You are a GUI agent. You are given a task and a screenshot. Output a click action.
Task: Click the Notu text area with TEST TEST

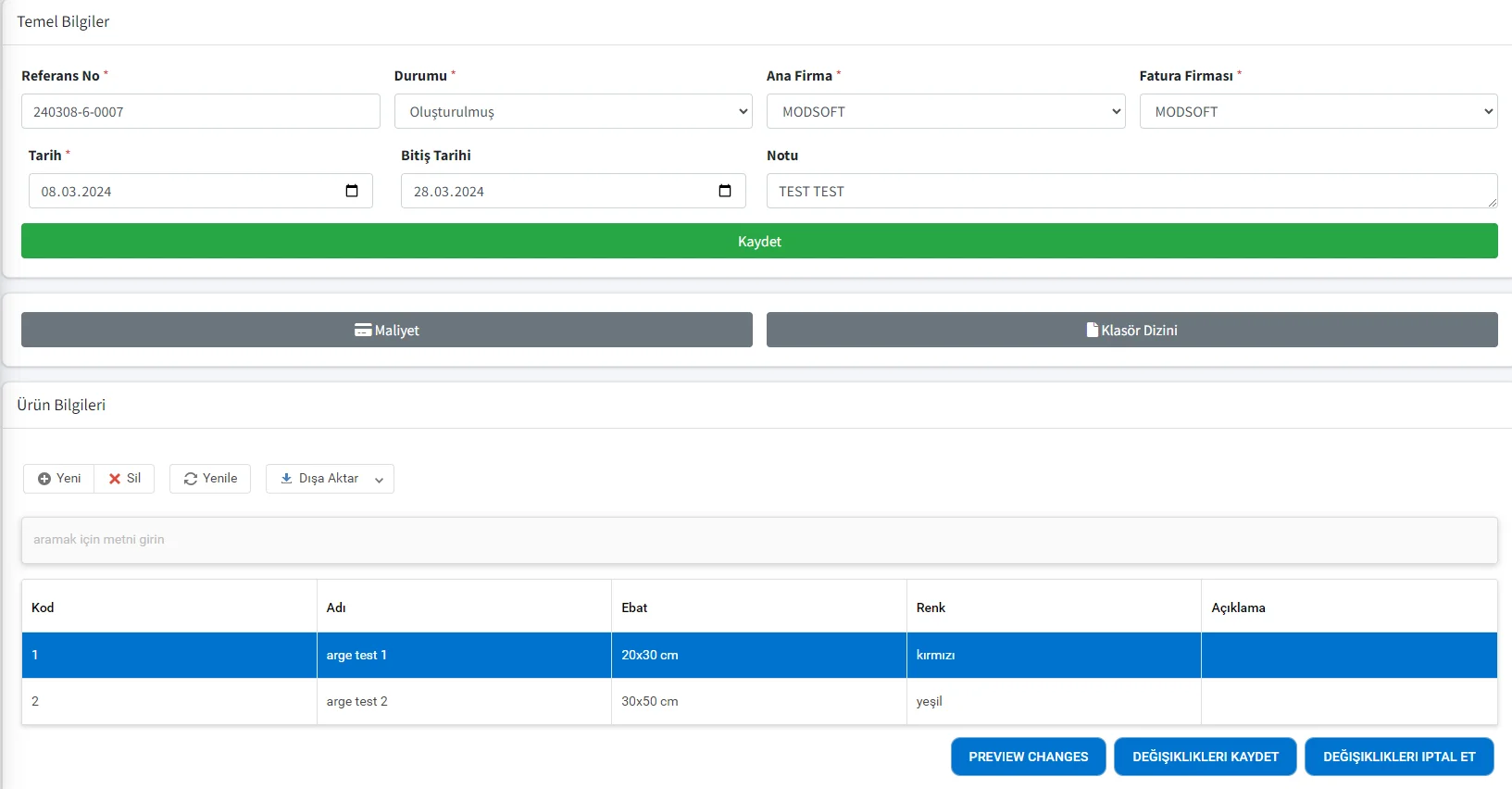click(x=1131, y=191)
